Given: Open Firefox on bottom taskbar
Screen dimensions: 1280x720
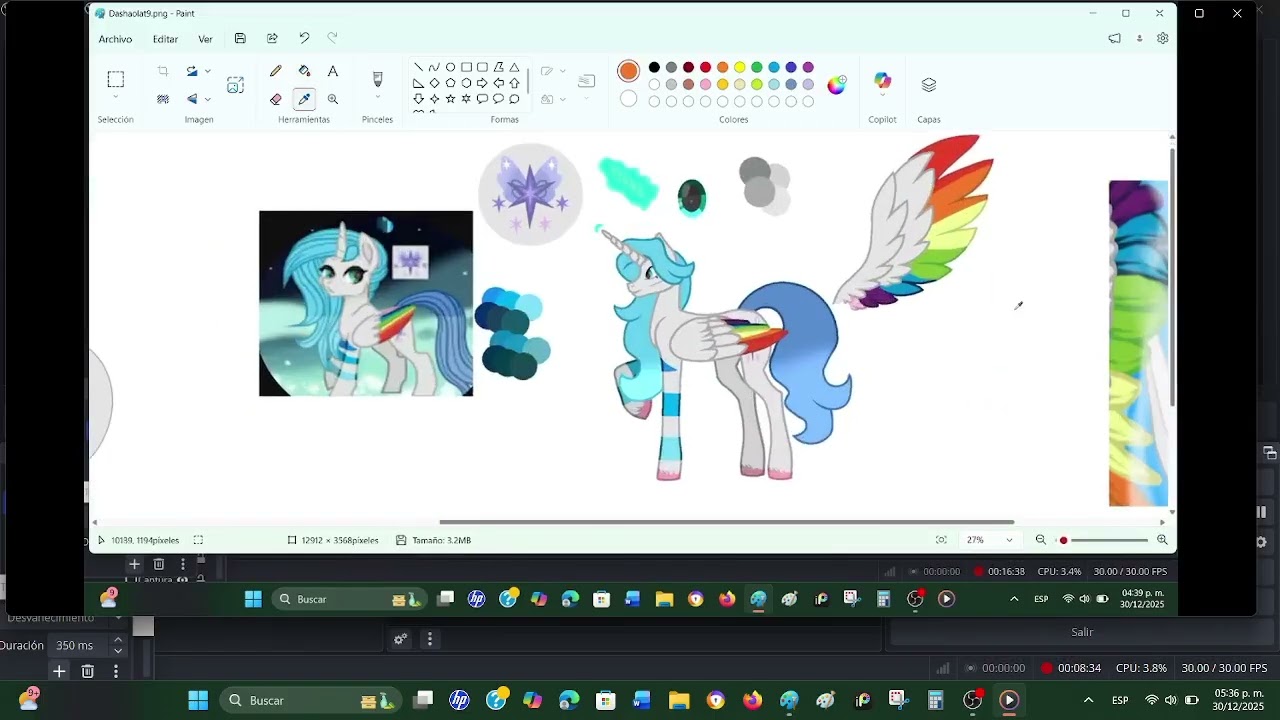Looking at the screenshot, I should (x=752, y=700).
